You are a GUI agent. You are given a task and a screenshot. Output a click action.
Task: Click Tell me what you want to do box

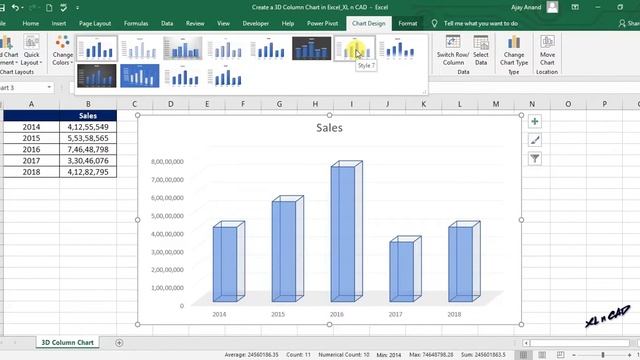tap(480, 23)
